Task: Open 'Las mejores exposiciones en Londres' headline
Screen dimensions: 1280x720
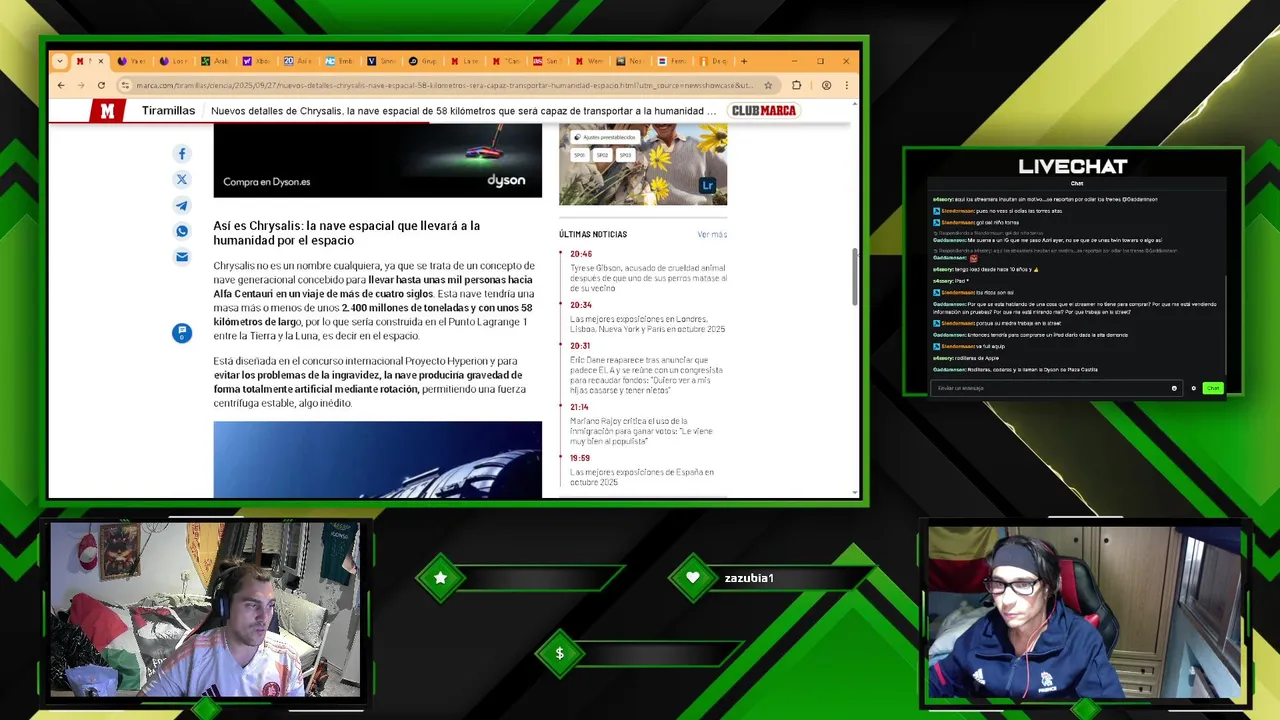Action: point(647,324)
